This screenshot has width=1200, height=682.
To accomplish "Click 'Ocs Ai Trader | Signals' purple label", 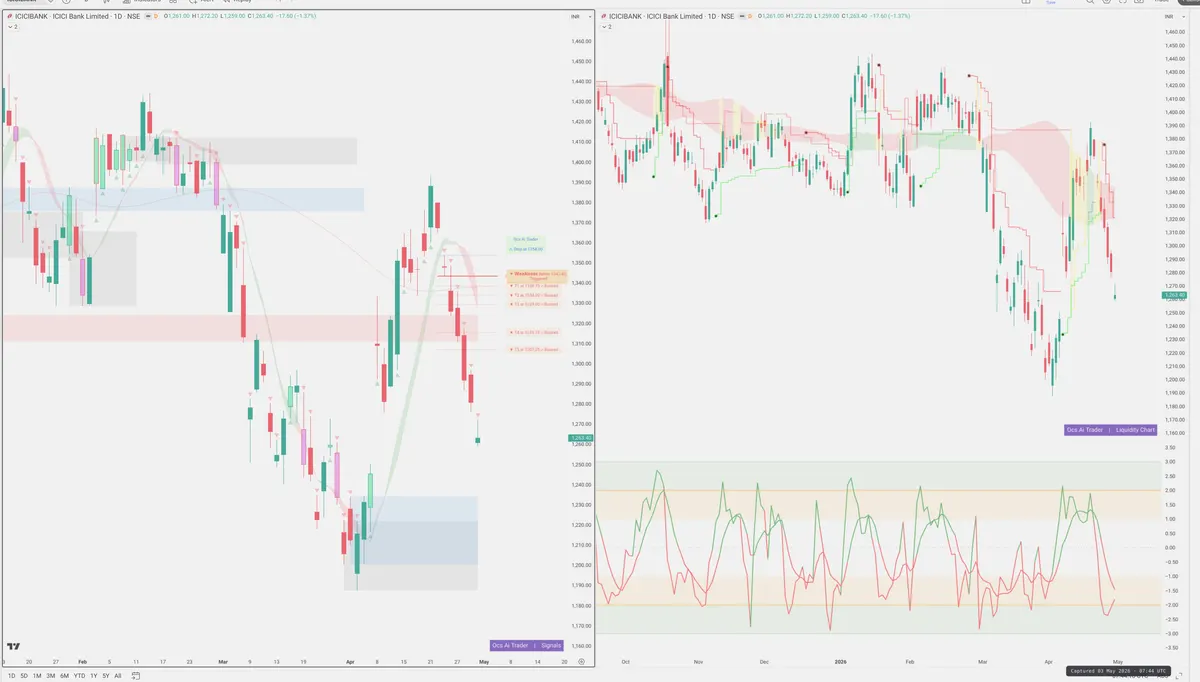I will (529, 646).
